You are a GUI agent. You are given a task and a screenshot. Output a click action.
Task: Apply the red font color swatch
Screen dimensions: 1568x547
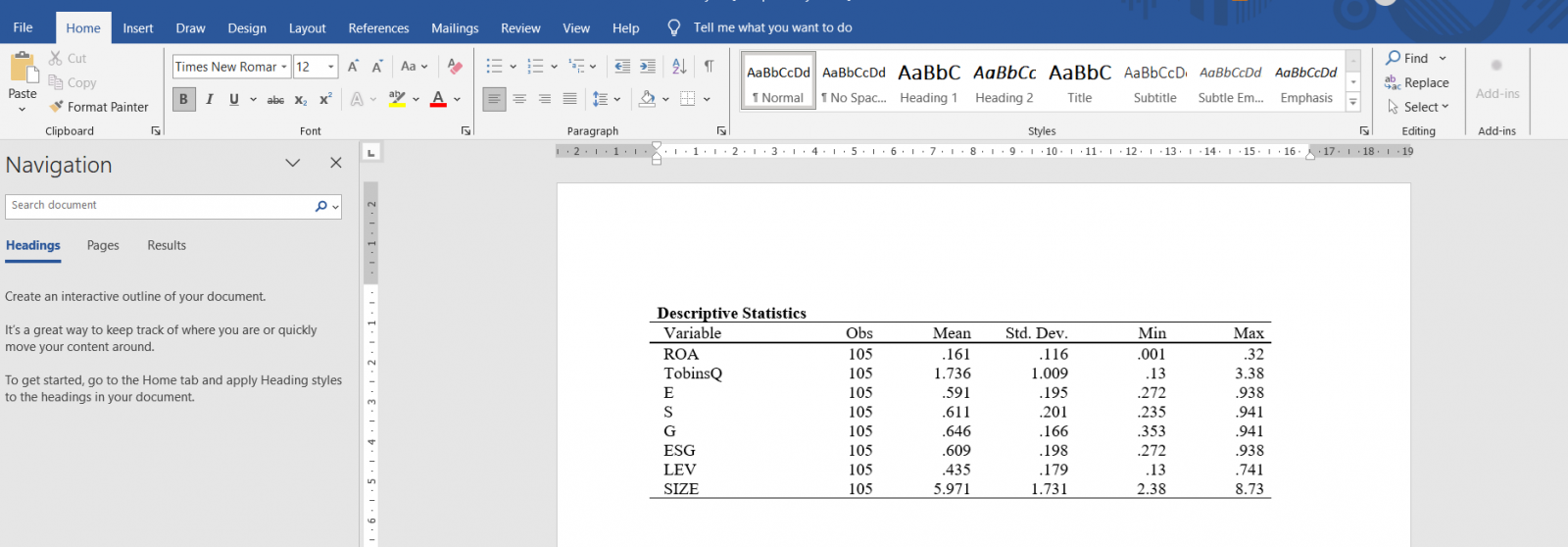click(x=438, y=99)
